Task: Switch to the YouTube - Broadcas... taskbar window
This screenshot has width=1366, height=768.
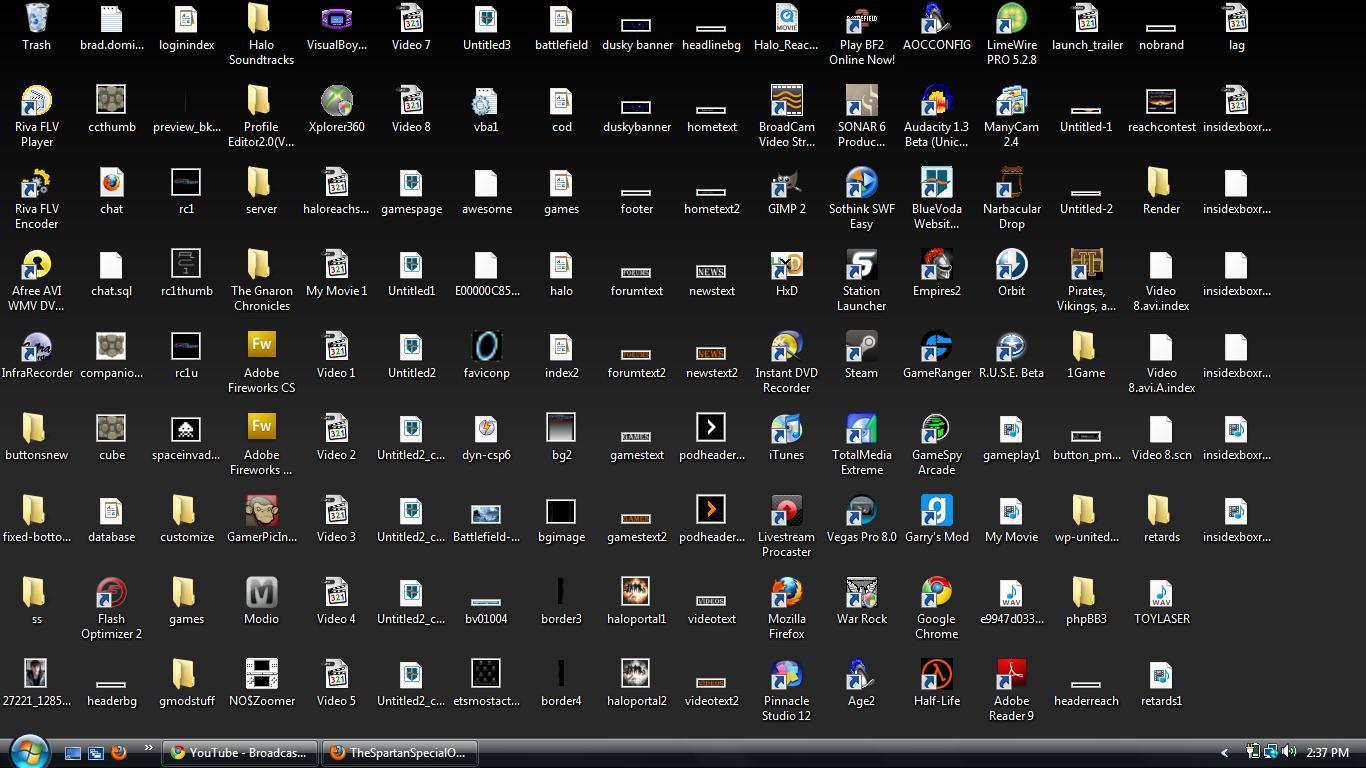Action: (239, 752)
